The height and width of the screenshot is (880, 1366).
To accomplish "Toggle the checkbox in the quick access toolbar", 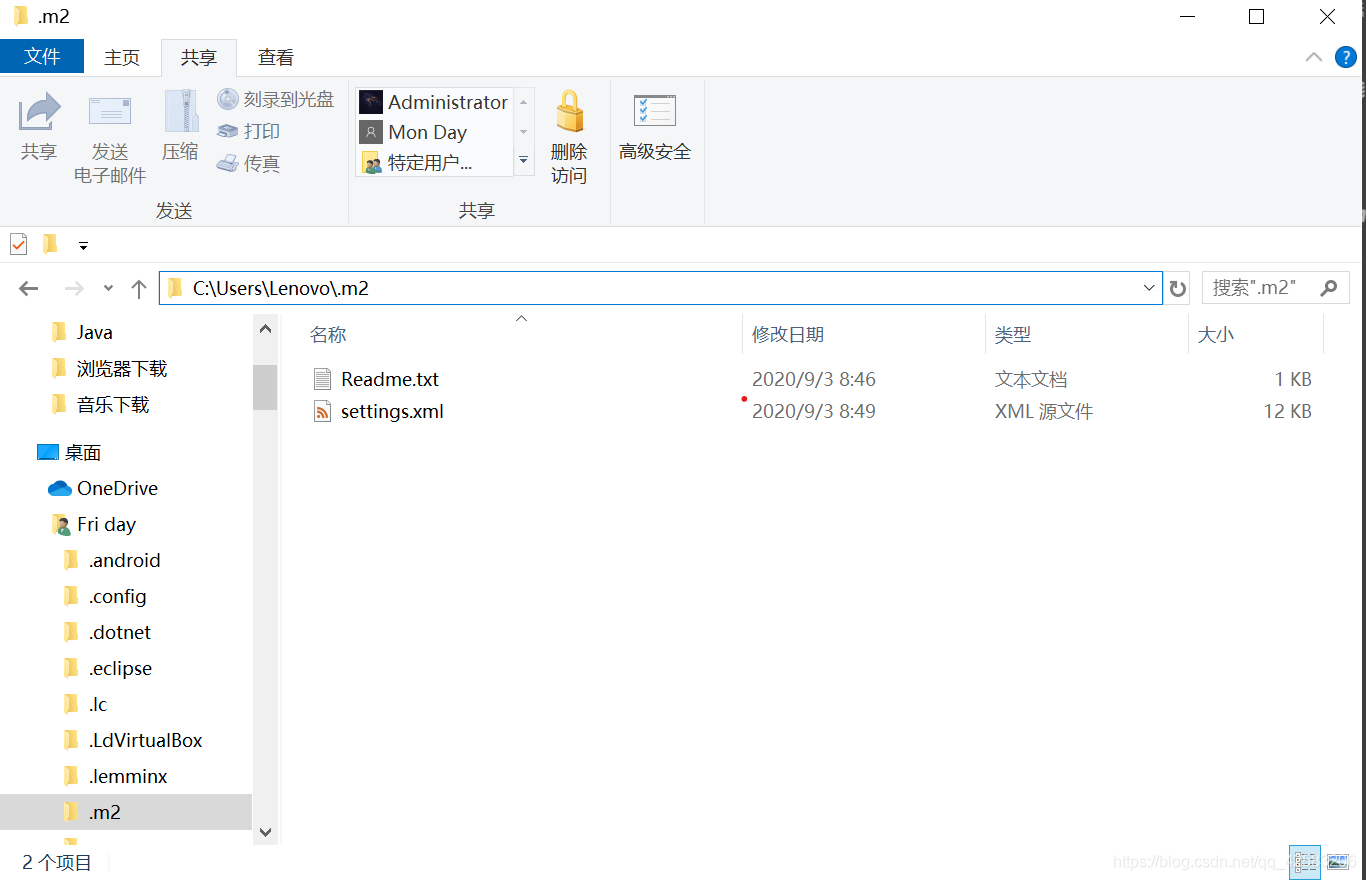I will [17, 243].
